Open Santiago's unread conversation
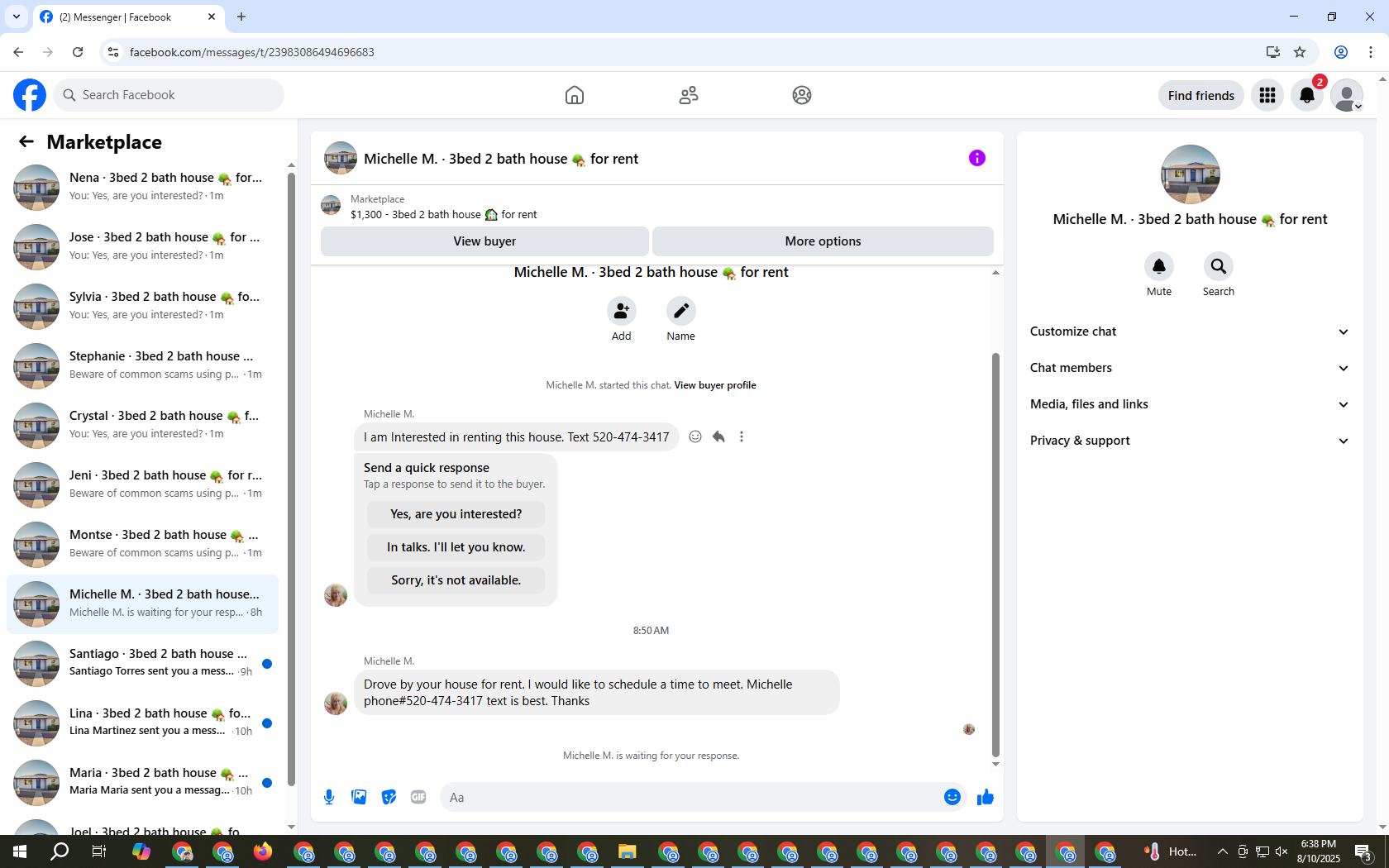The height and width of the screenshot is (868, 1389). pos(142,663)
